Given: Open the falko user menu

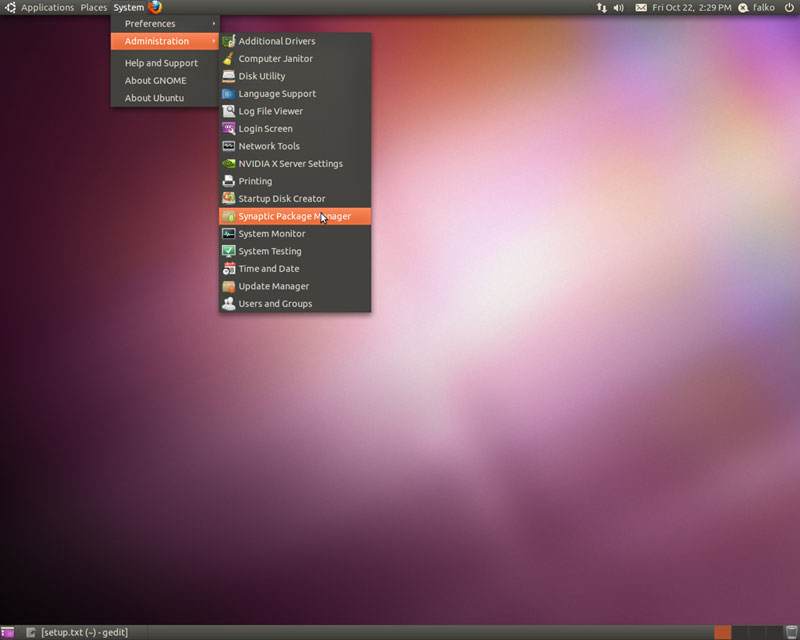Looking at the screenshot, I should coord(757,8).
